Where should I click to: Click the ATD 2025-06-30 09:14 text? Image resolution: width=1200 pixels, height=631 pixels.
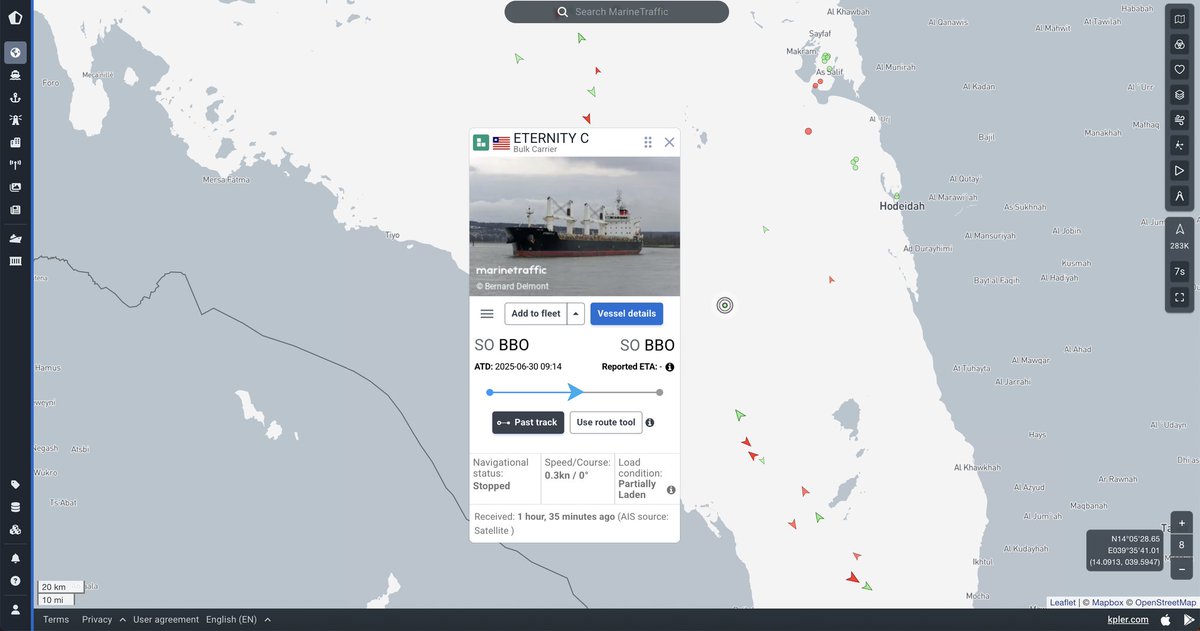point(518,367)
